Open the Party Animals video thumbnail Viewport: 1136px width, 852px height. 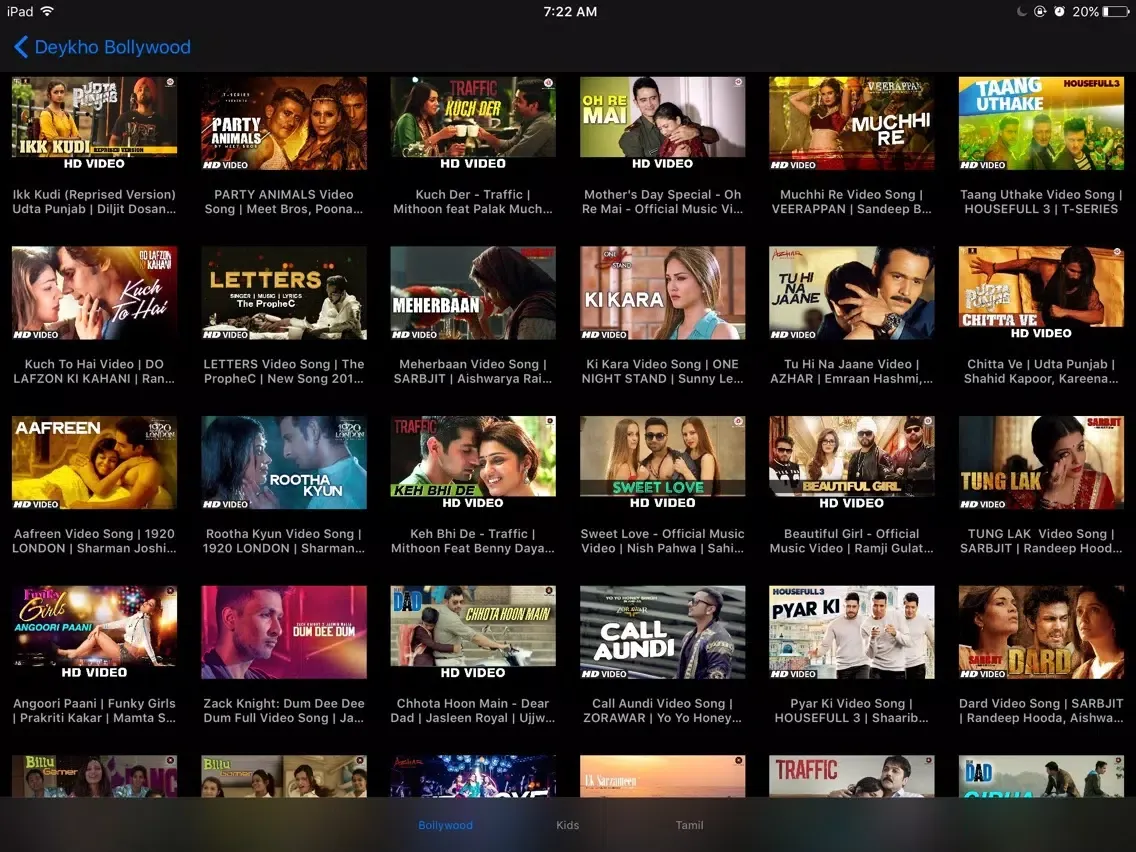pos(284,123)
